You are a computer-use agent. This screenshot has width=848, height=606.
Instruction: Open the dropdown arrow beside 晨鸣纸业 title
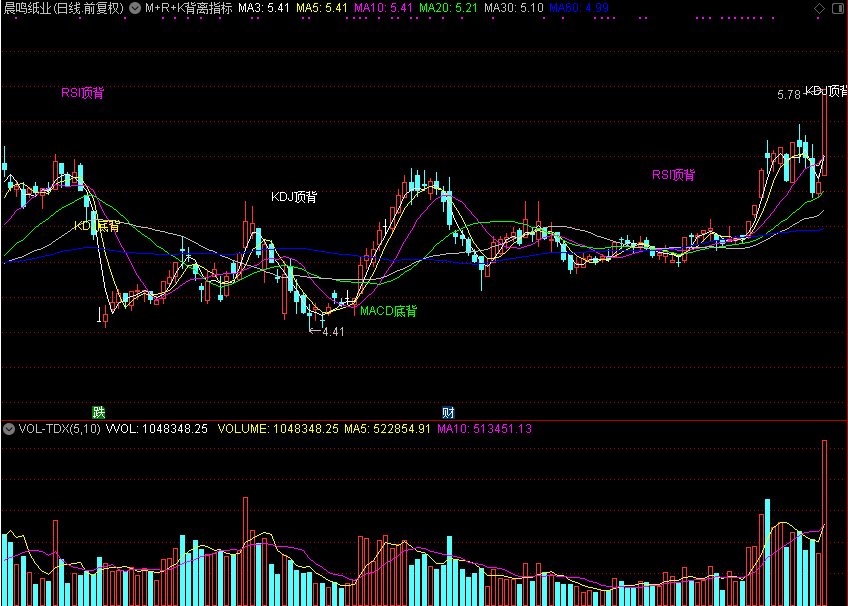tap(135, 8)
